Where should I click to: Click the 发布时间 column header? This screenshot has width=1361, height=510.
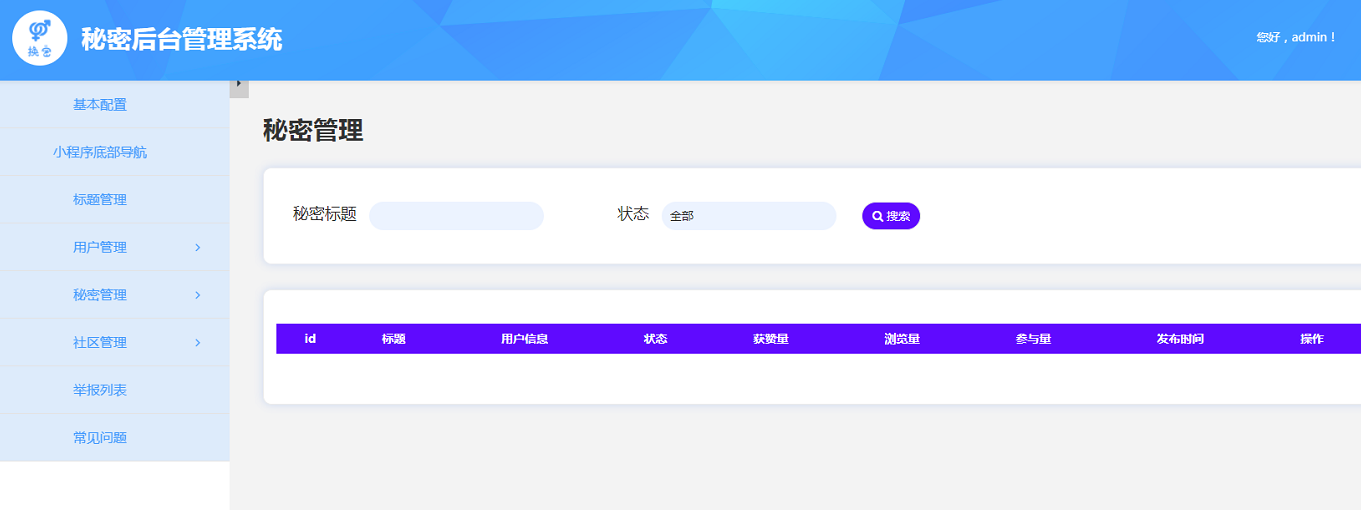coord(1180,339)
